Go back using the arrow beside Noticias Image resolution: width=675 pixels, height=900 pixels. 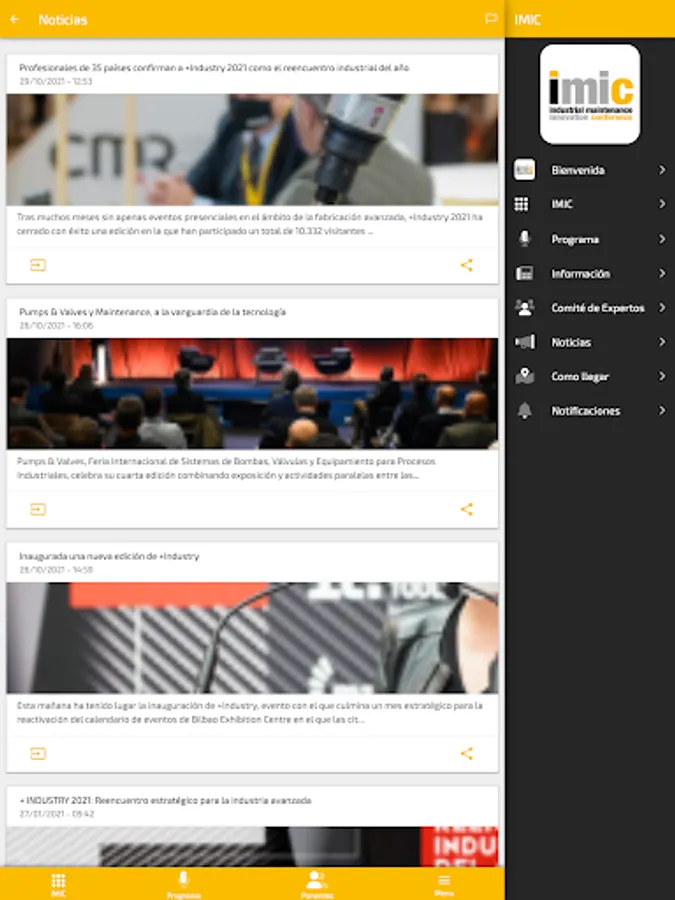click(x=14, y=20)
